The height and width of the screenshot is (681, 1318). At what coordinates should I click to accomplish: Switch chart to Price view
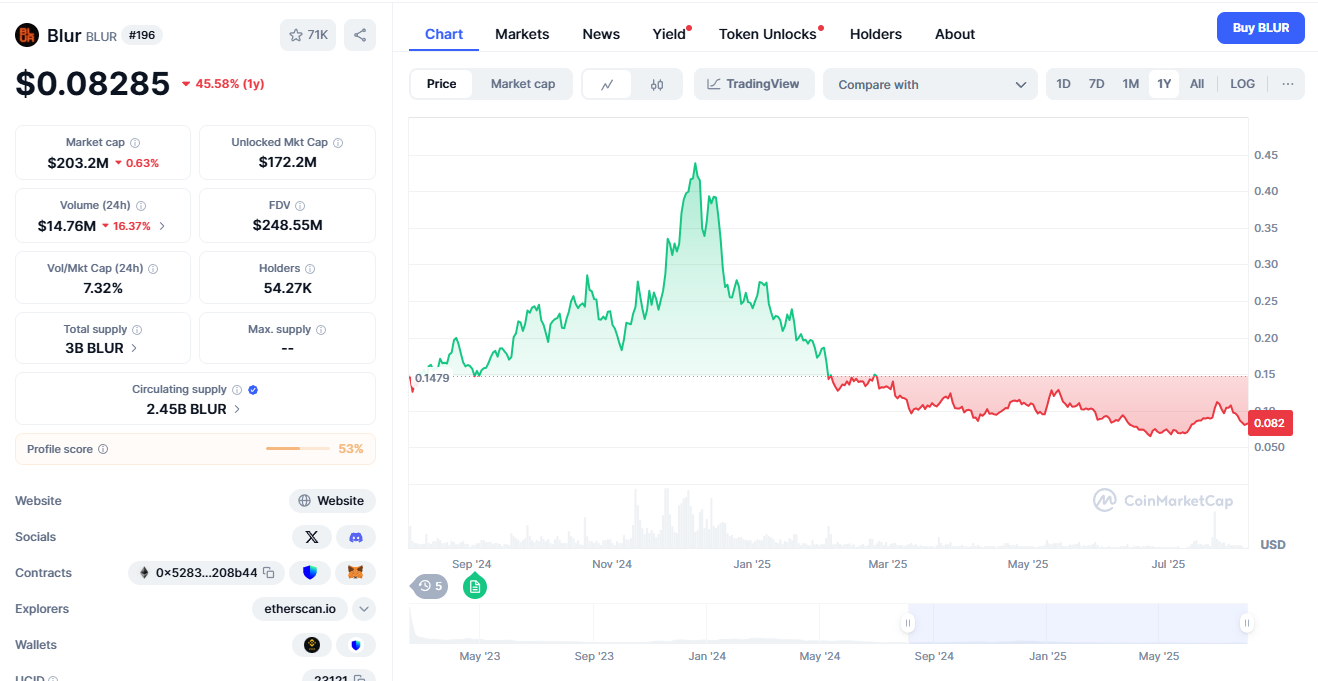pos(442,84)
